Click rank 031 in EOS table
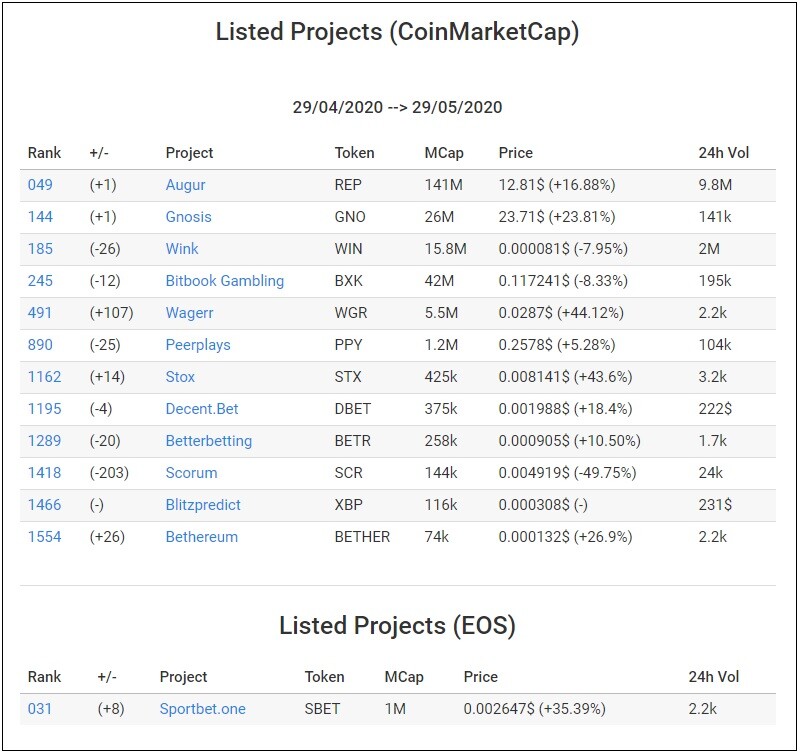 [39, 709]
